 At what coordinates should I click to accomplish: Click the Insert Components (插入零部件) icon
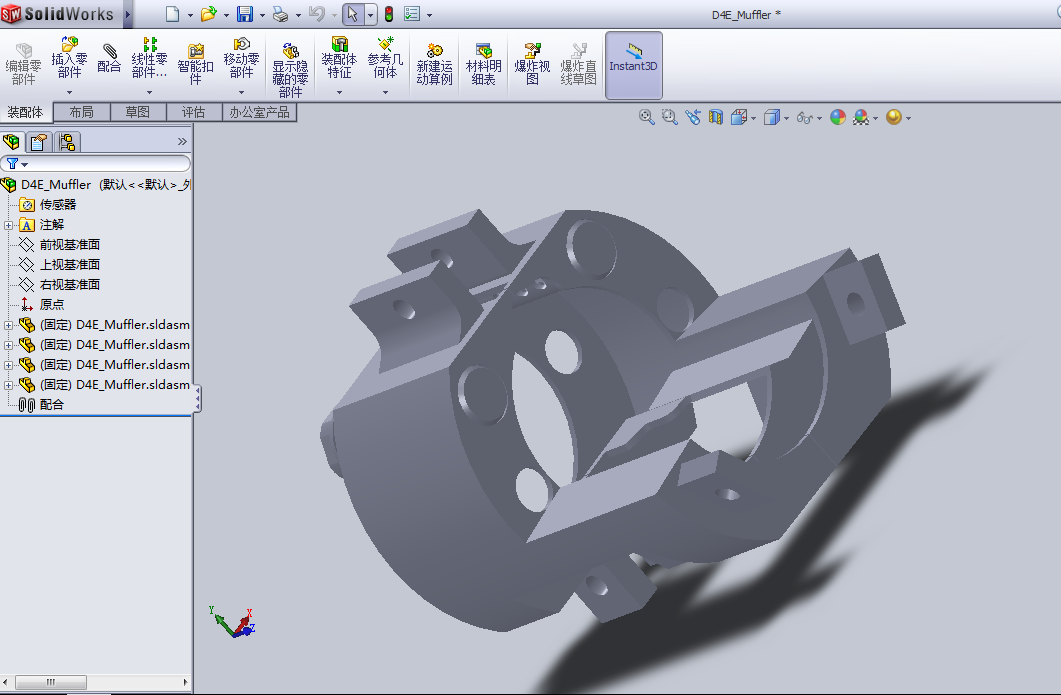[69, 46]
